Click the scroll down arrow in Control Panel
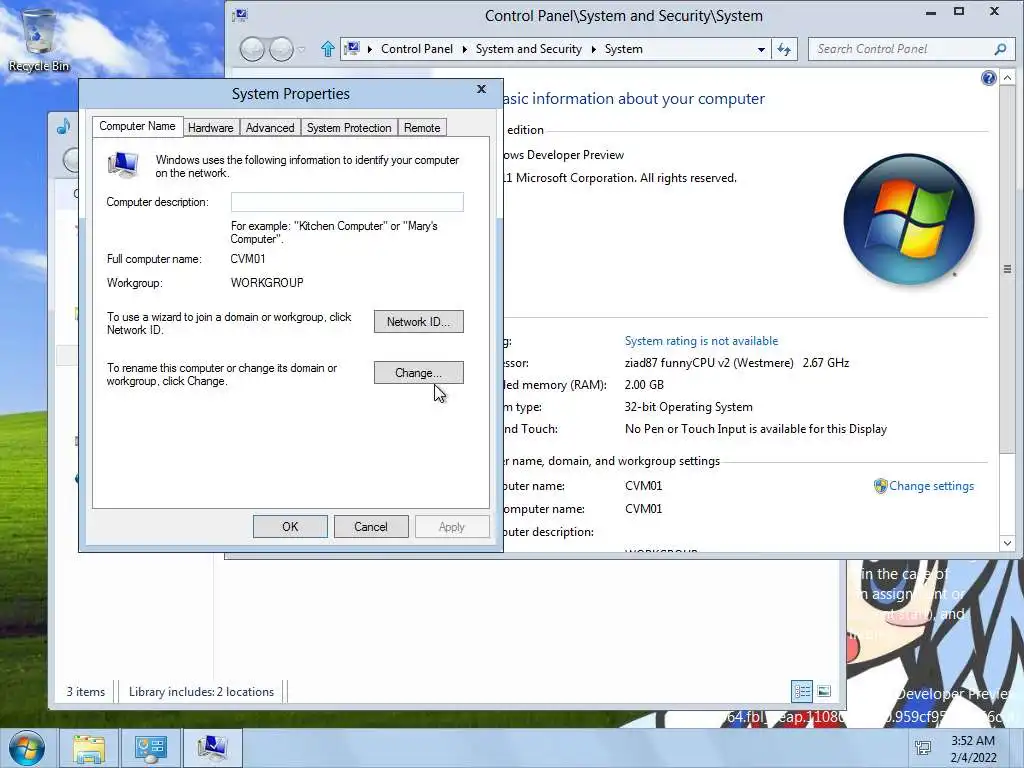The height and width of the screenshot is (768, 1024). coord(1007,543)
